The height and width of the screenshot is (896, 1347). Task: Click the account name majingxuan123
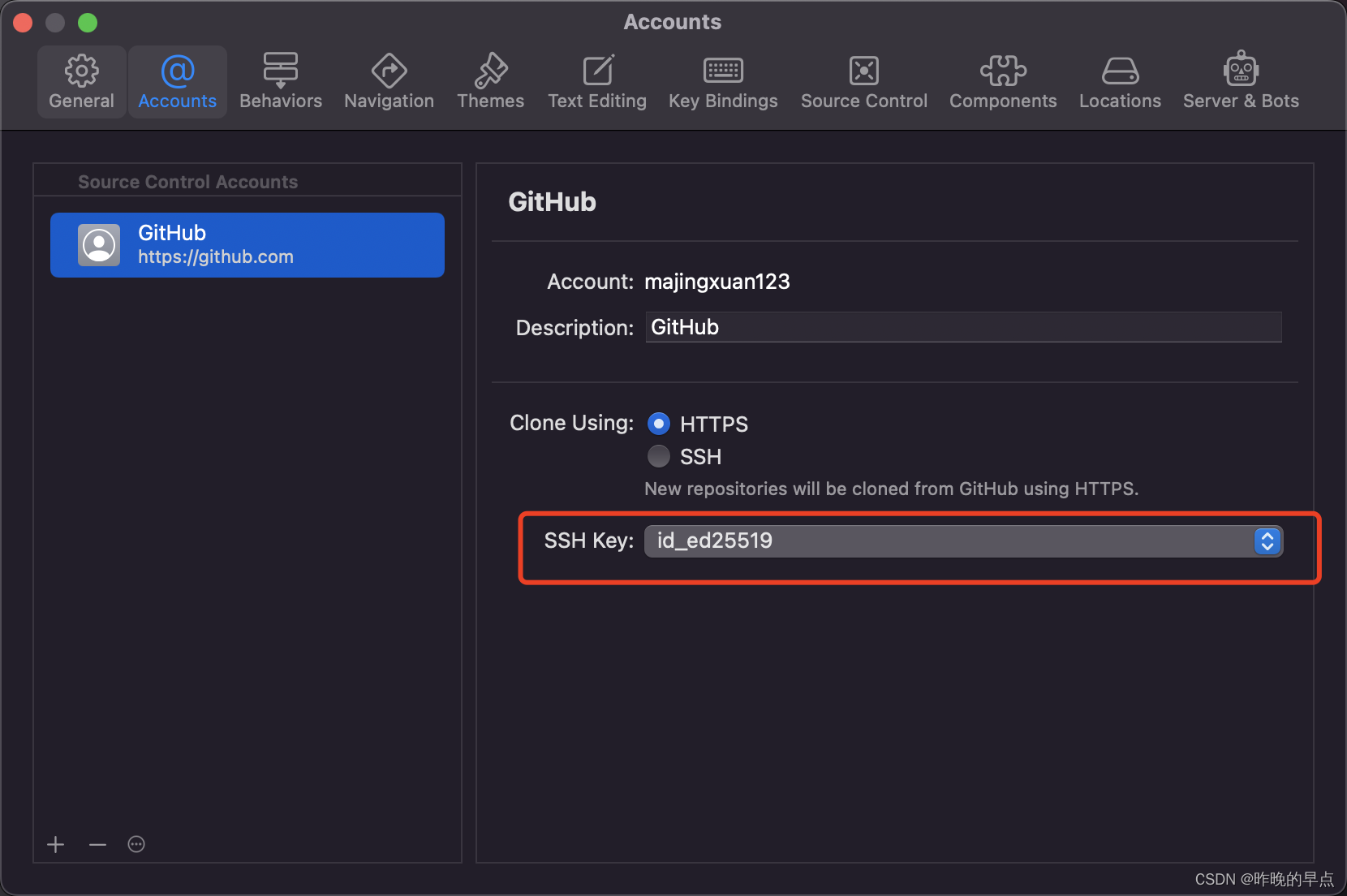point(717,282)
